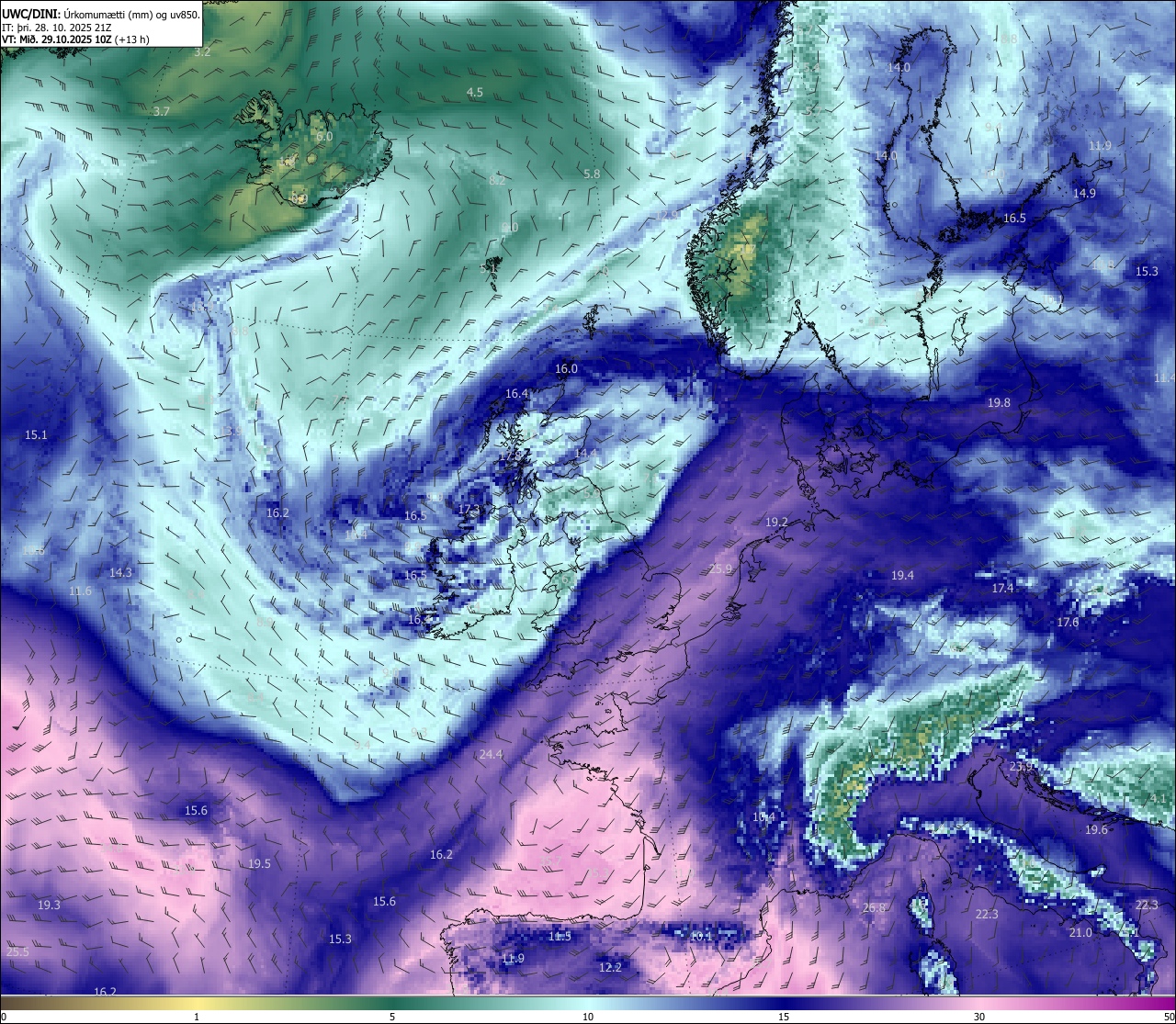Click the '10' tick on the color scale
This screenshot has width=1176, height=1024.
pyautogui.click(x=588, y=1016)
